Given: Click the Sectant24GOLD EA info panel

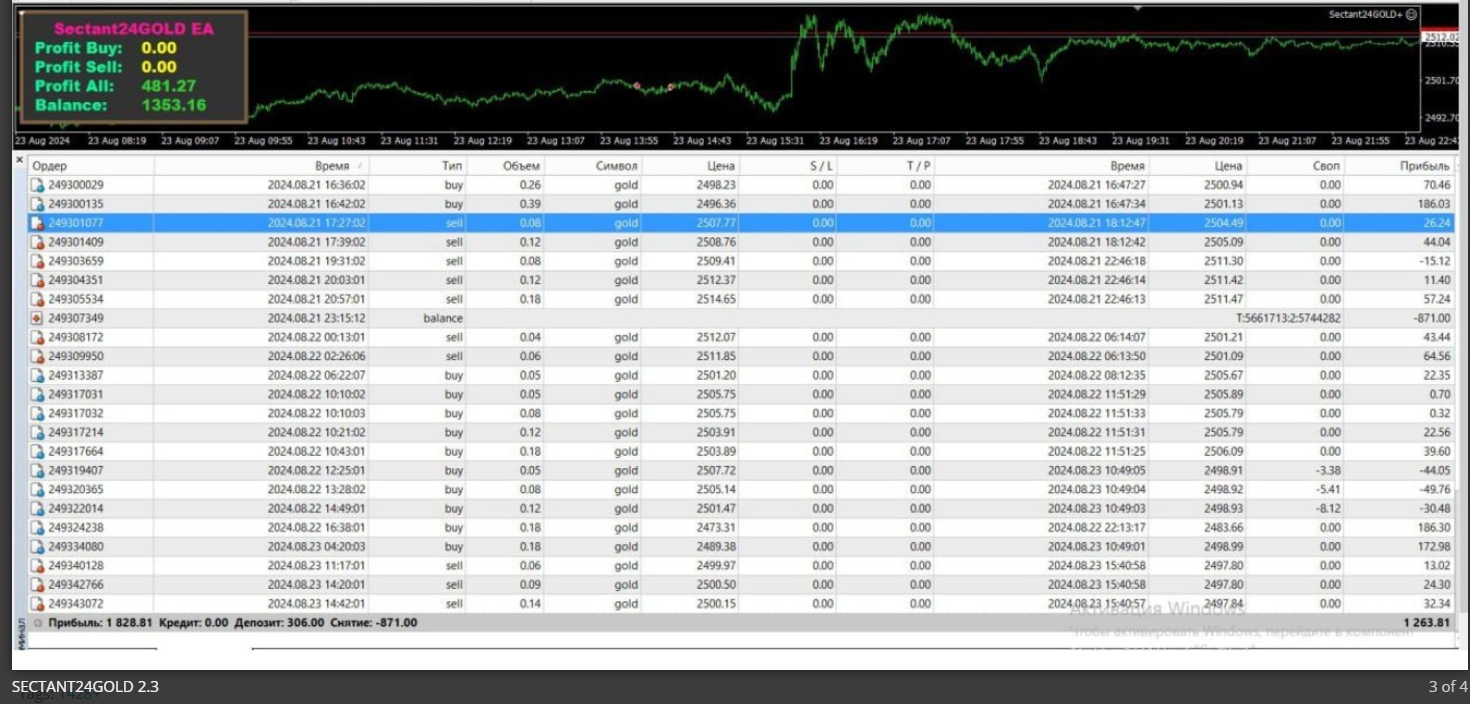Looking at the screenshot, I should pyautogui.click(x=133, y=67).
